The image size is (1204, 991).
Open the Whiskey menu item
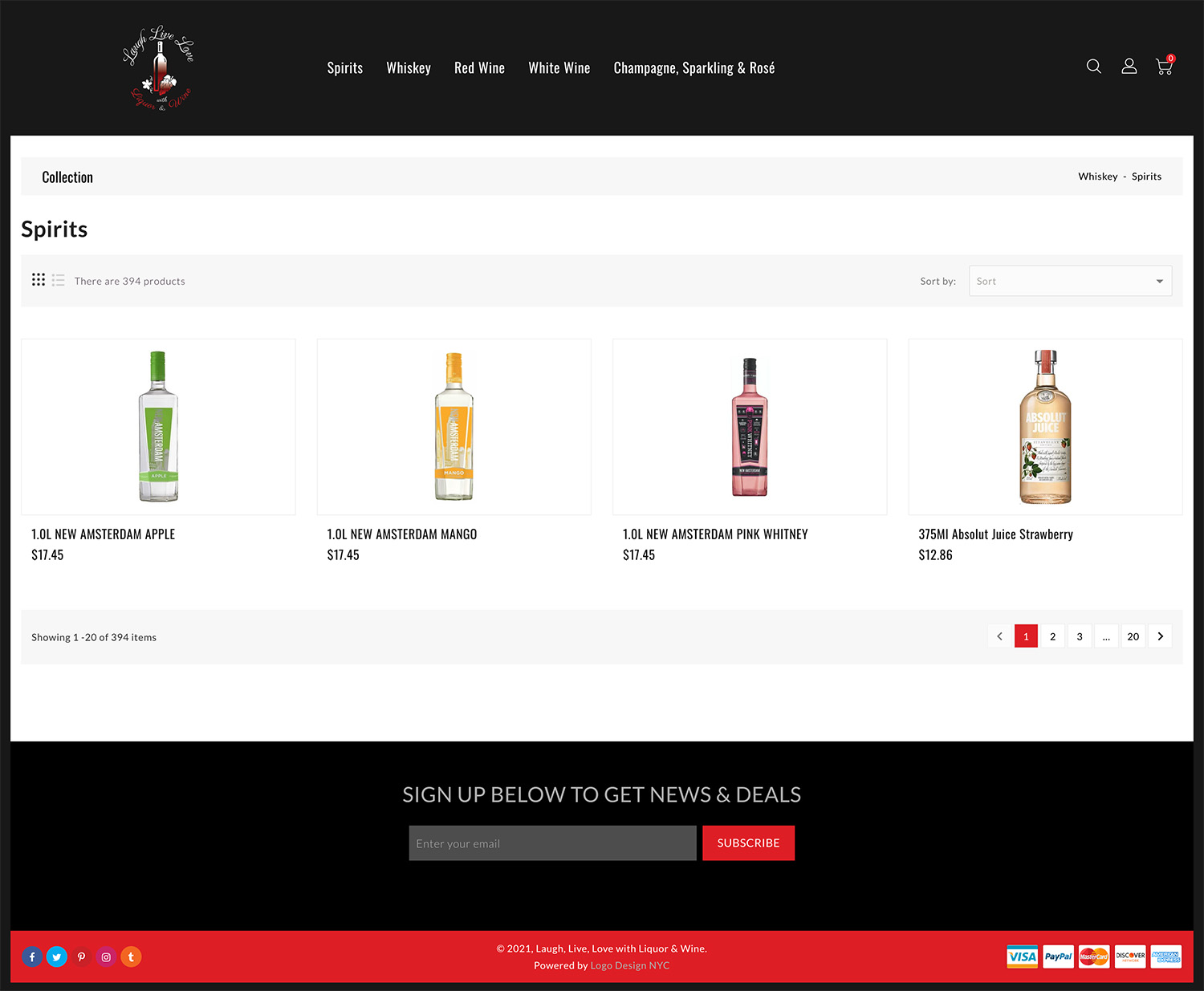tap(409, 68)
